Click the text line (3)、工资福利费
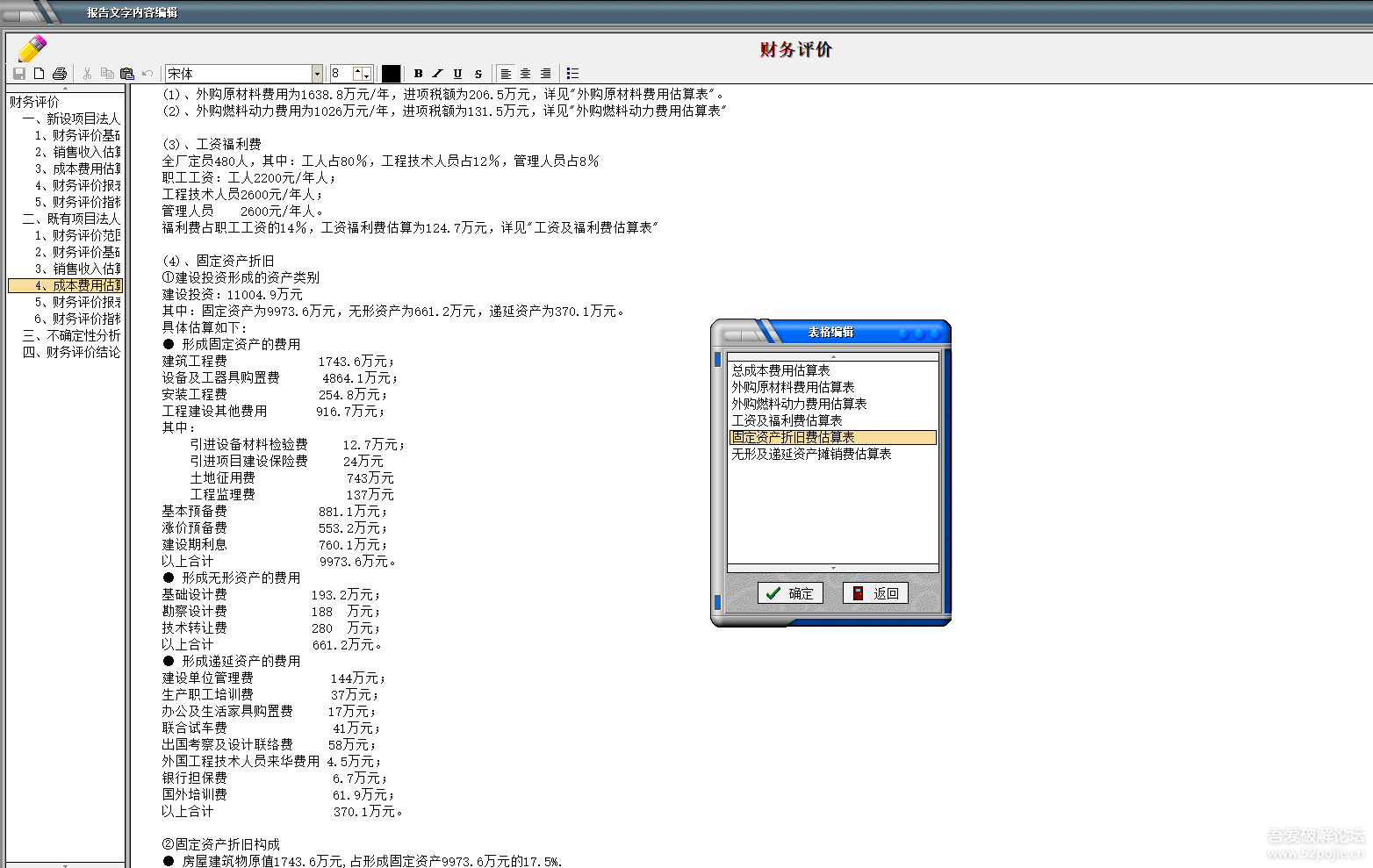 point(212,144)
